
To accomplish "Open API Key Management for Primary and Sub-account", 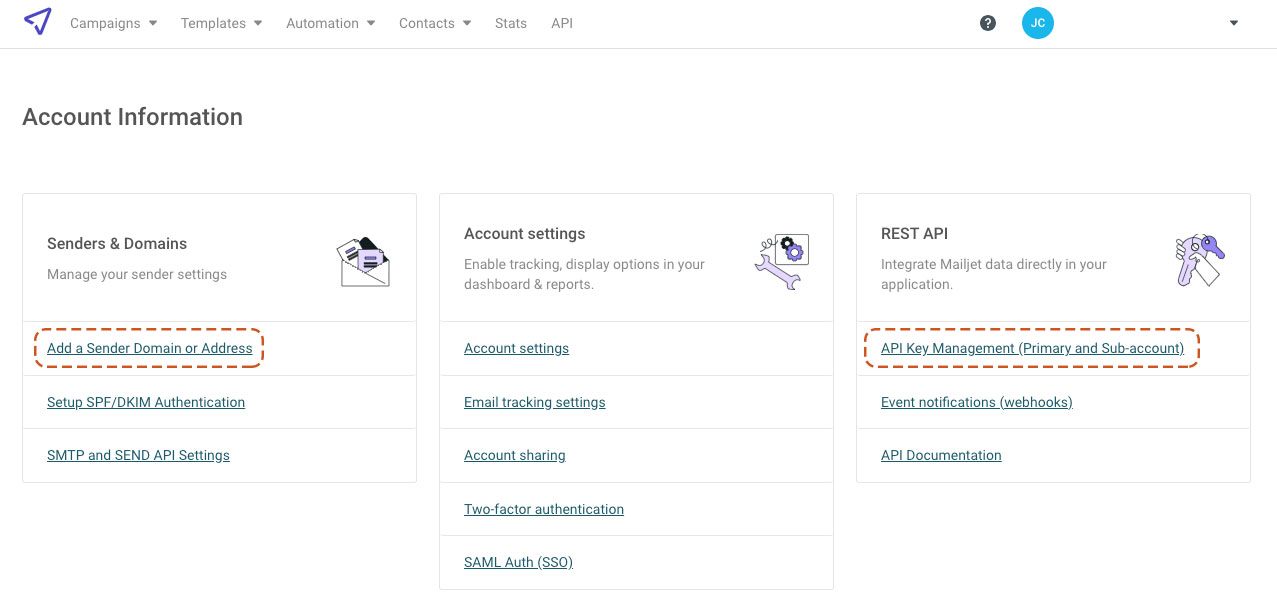I will (1032, 348).
